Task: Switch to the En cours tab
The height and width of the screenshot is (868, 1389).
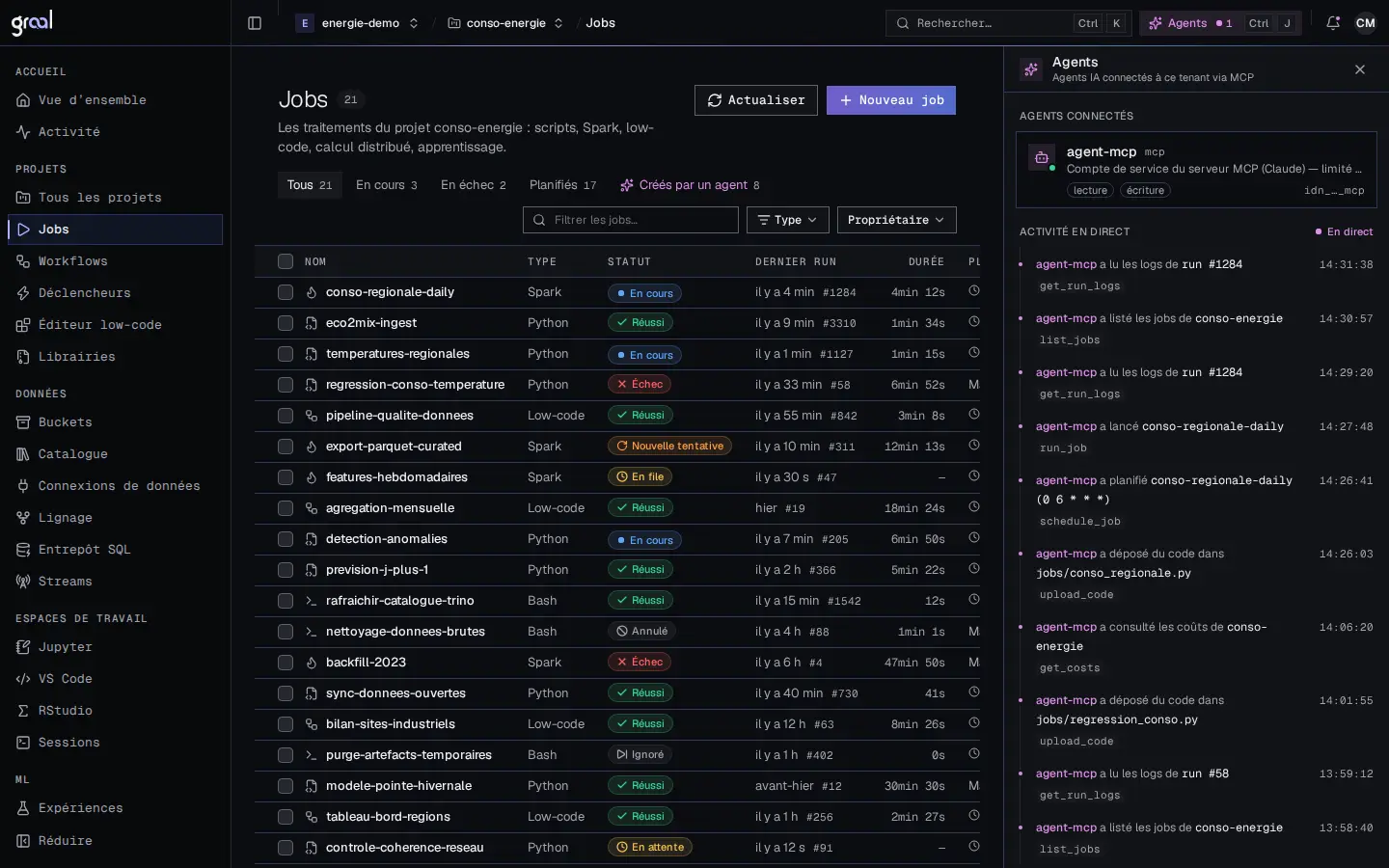Action: pyautogui.click(x=387, y=185)
